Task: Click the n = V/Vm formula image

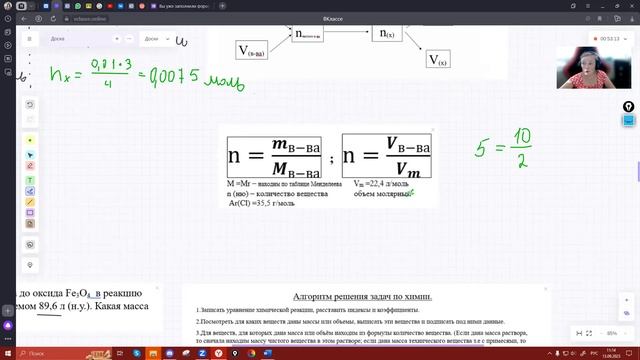Action: 387,156
